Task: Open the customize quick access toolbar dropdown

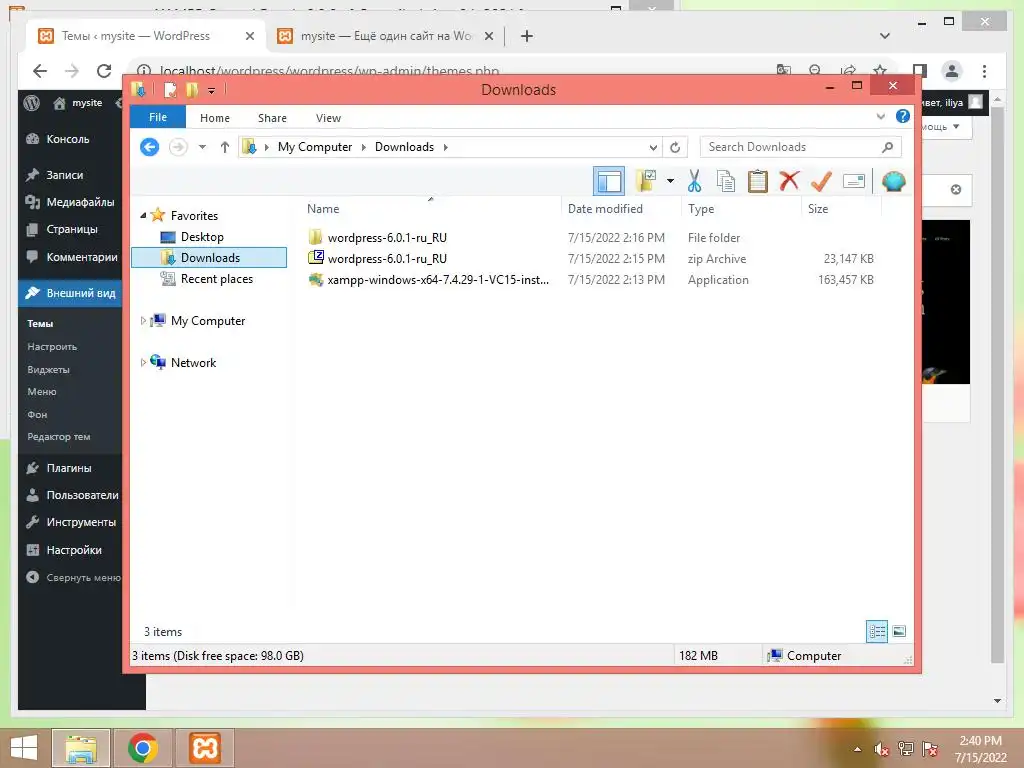Action: pyautogui.click(x=211, y=91)
